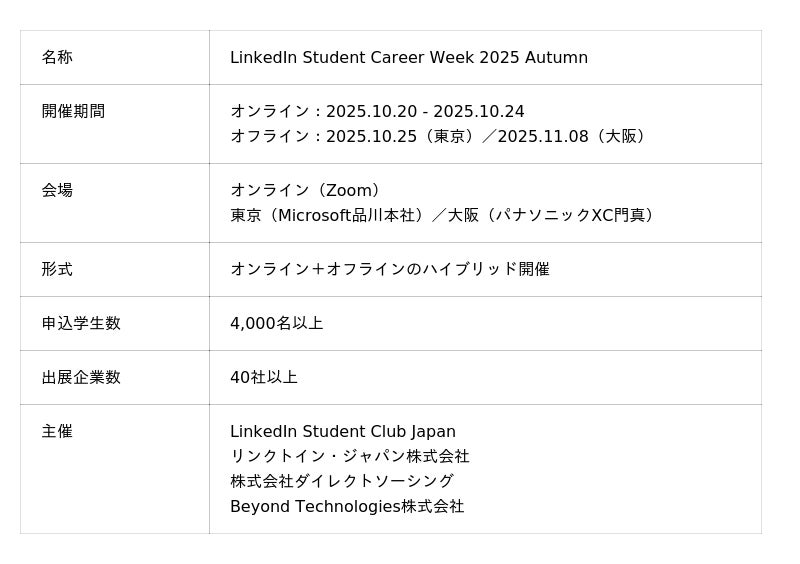
Task: Click the 4,000名以上 value
Action: 276,324
